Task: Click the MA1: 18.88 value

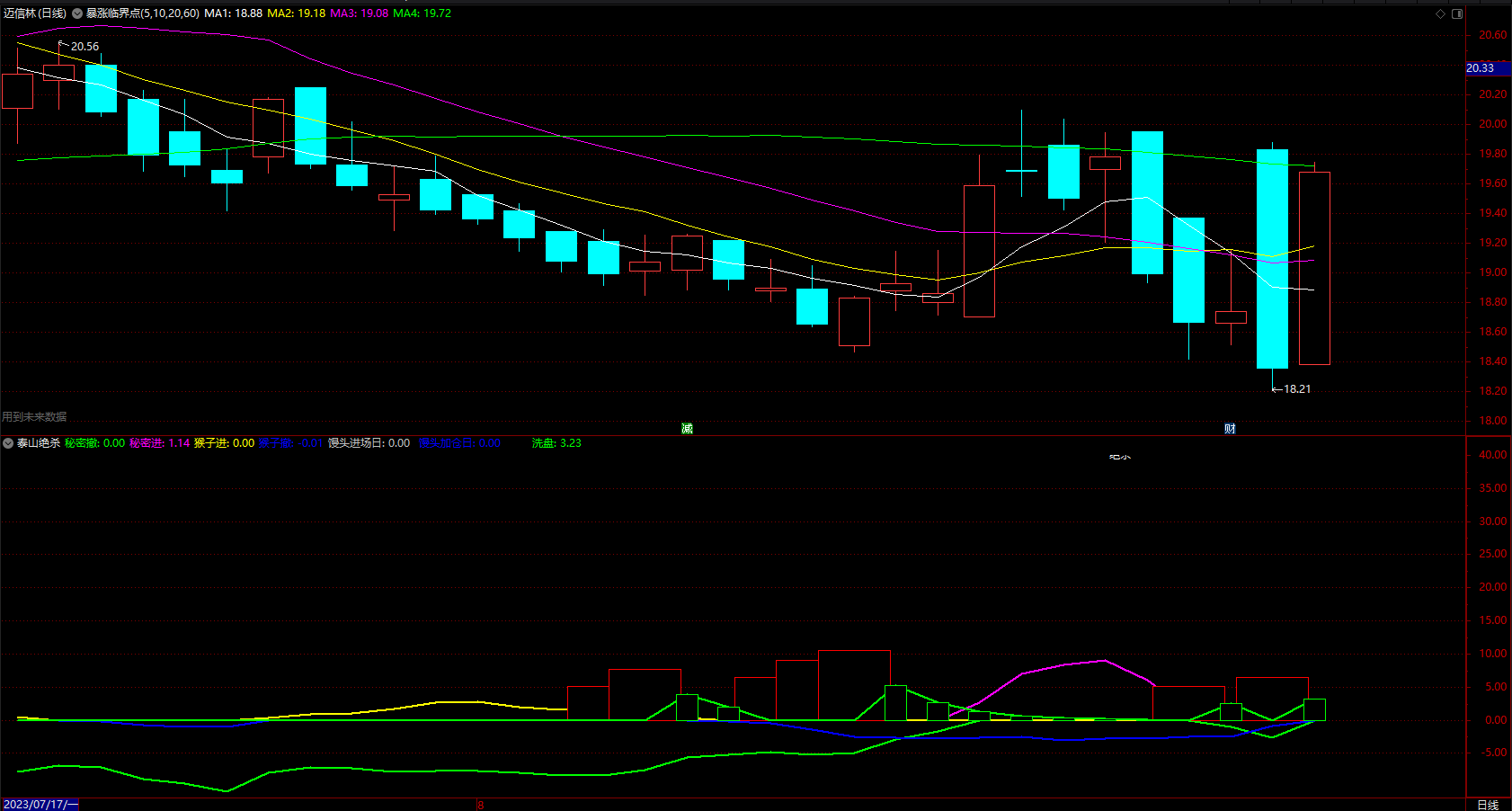Action: coord(234,13)
